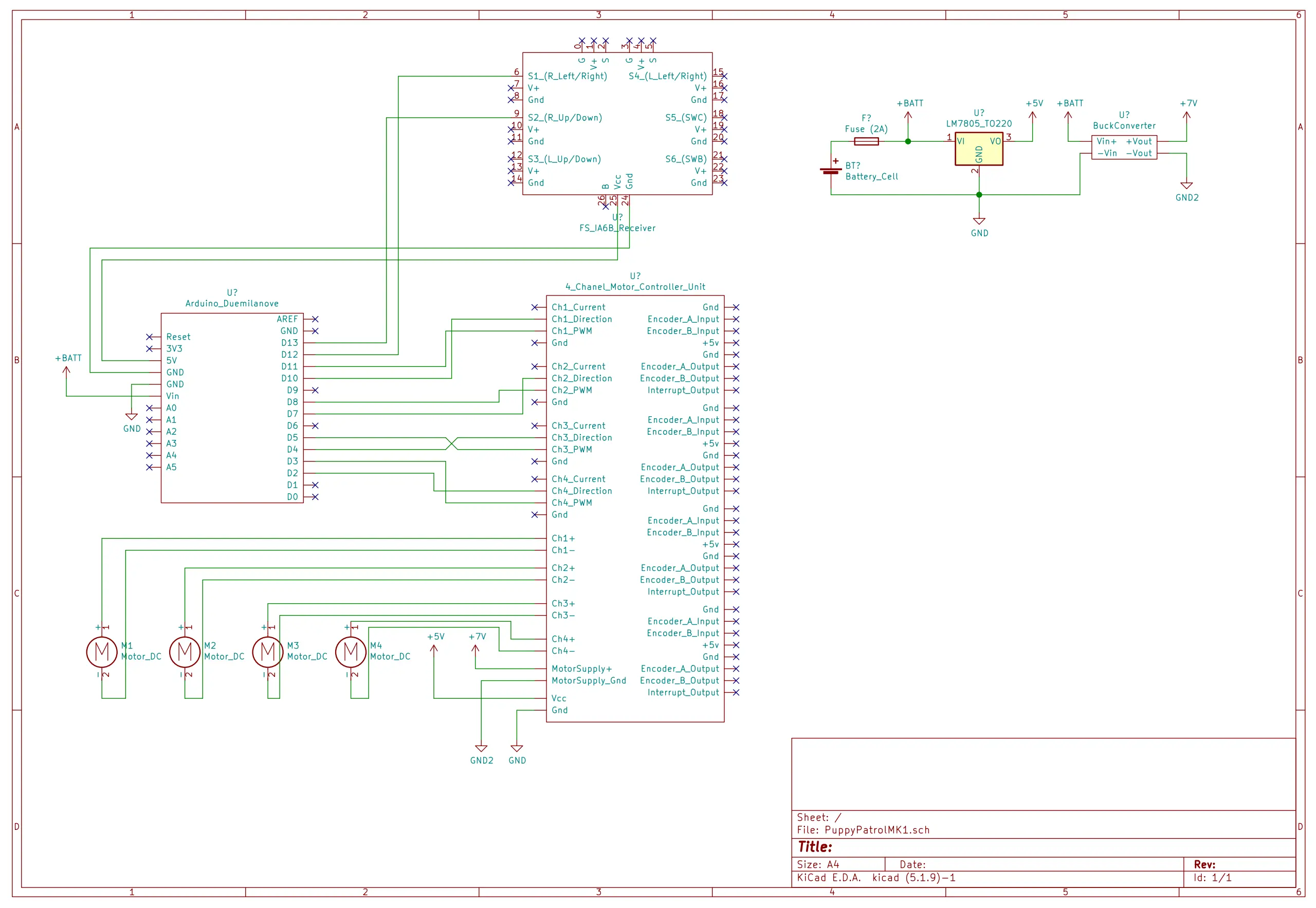Select the M4 DC motor symbol
Screen dimensions: 1316x908
pos(351,652)
